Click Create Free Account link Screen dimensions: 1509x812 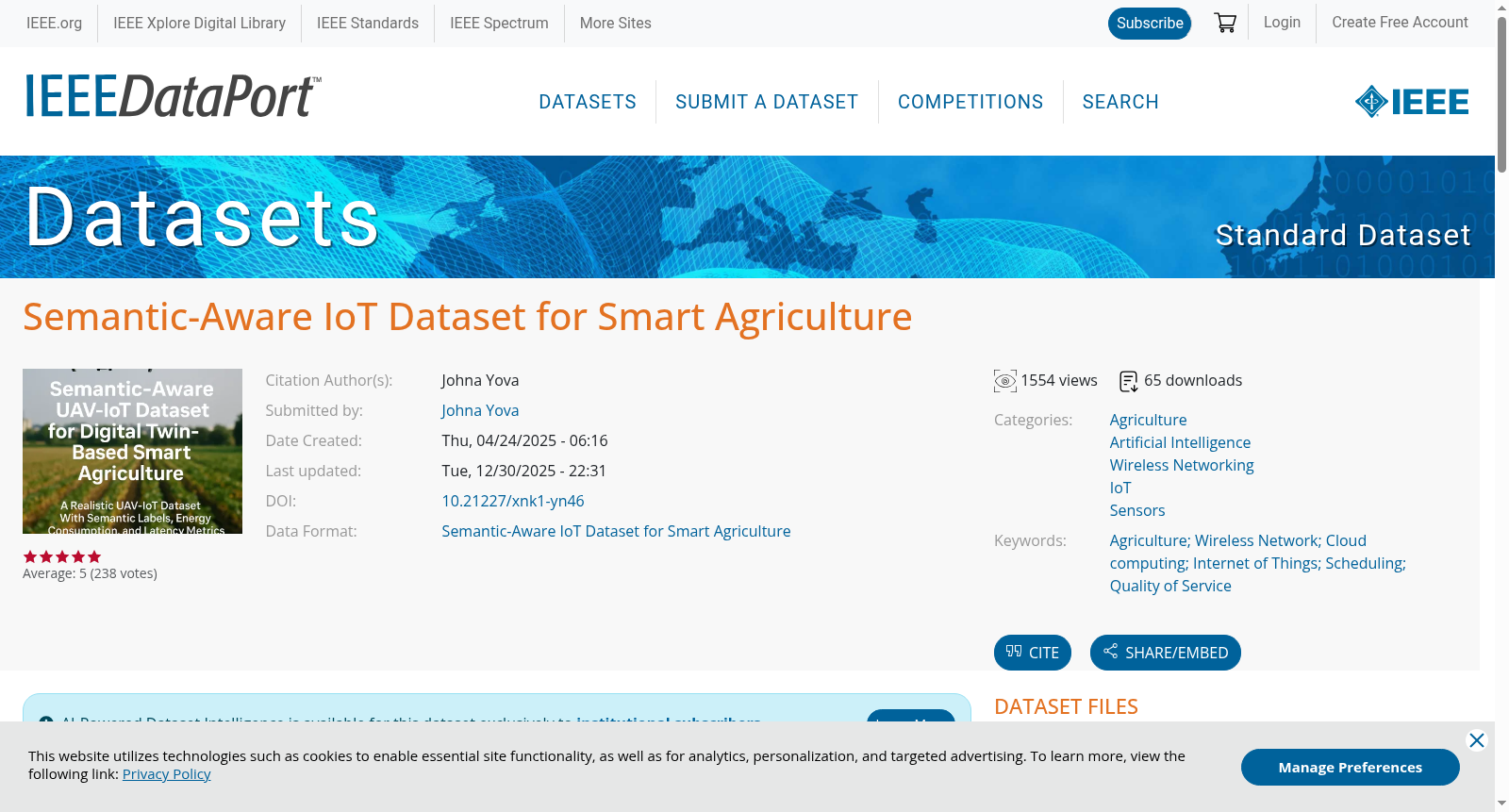[x=1400, y=23]
